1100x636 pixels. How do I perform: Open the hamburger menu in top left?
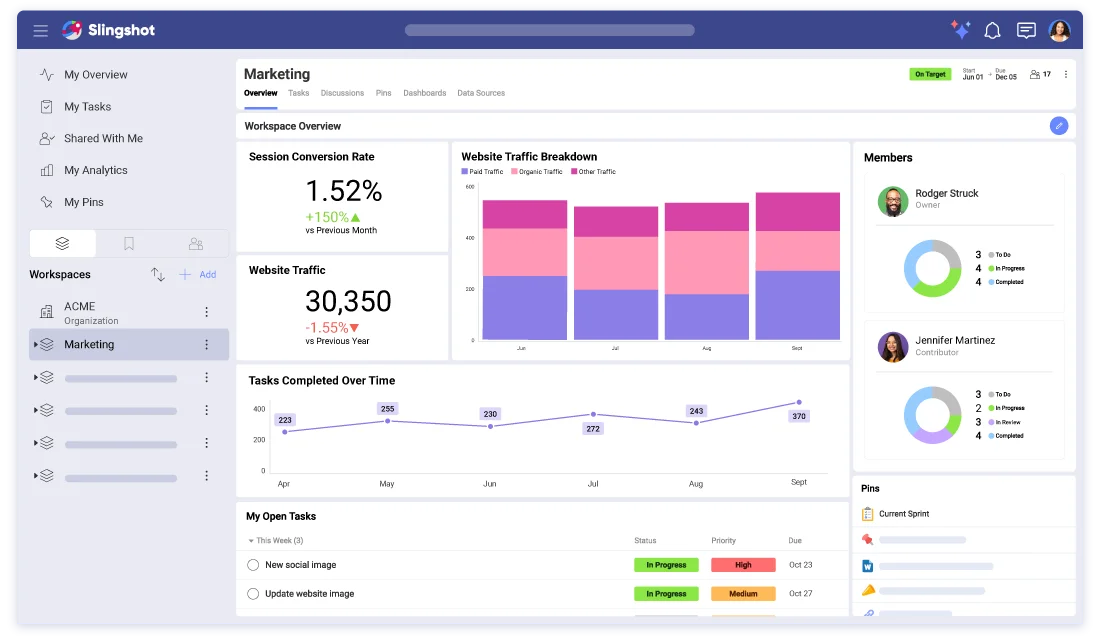(40, 30)
